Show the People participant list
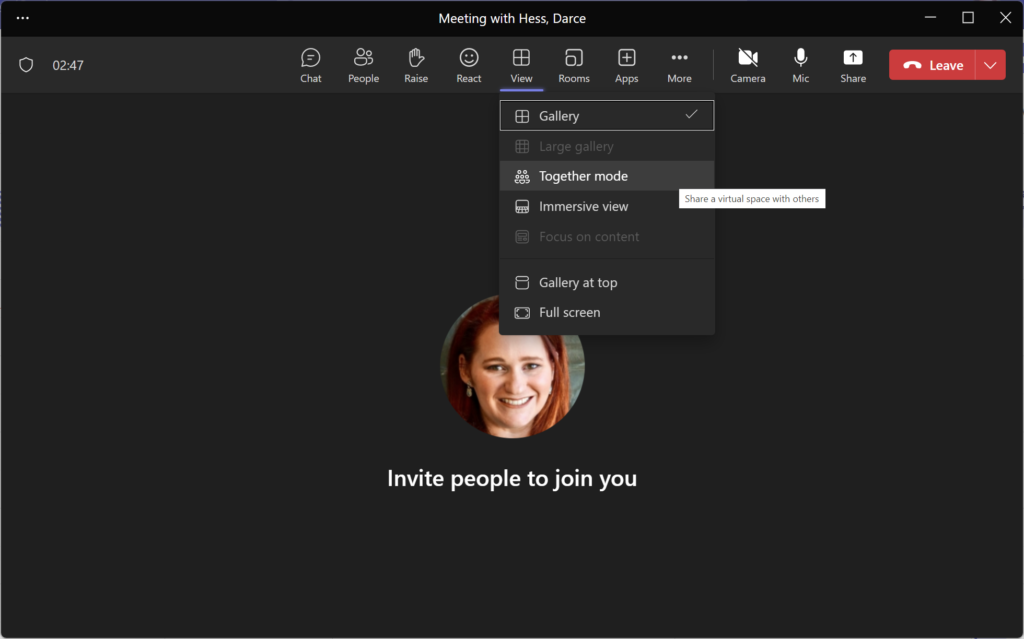The image size is (1024, 639). click(x=363, y=65)
